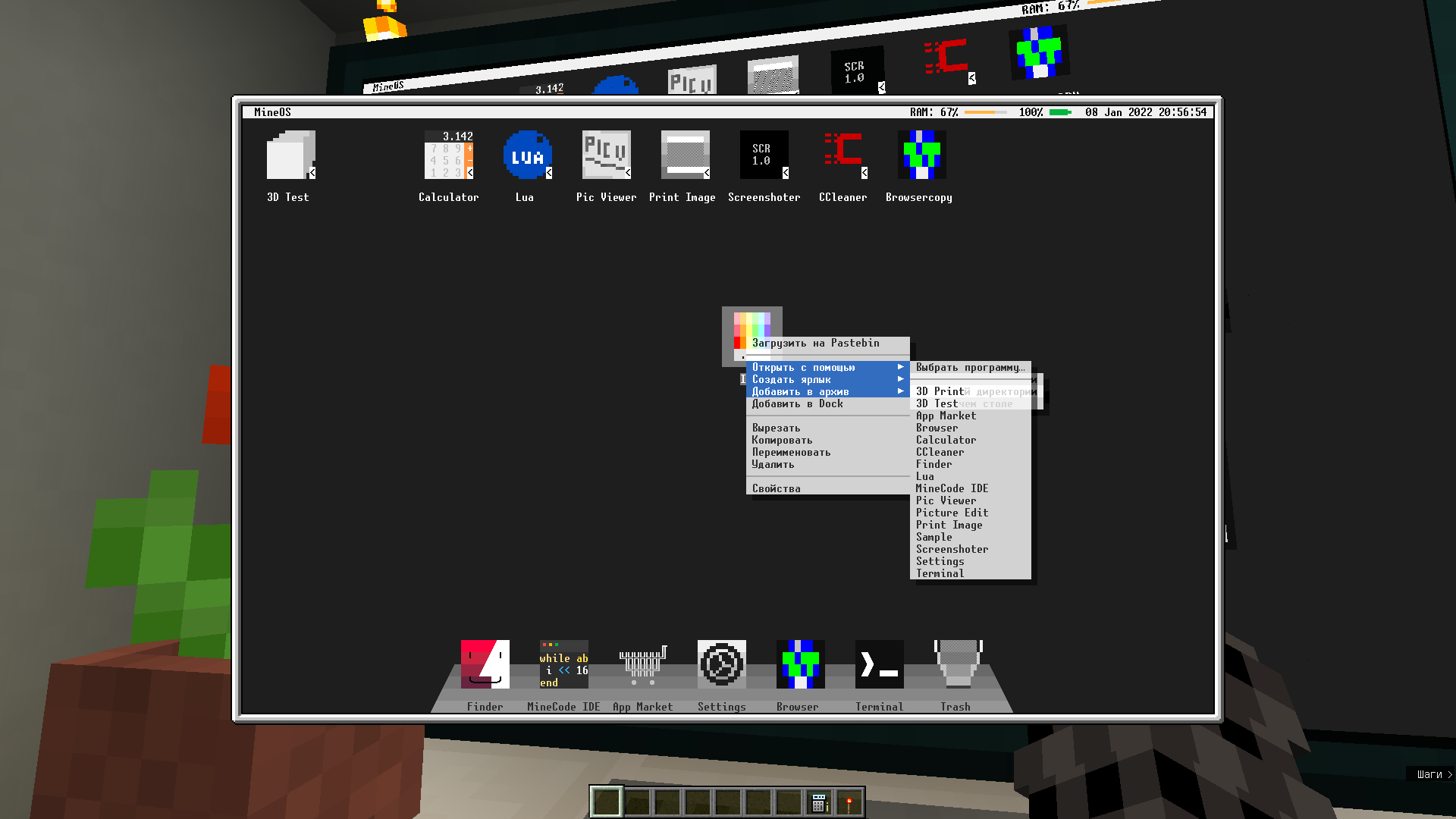Expand the 'Открыть с помощью' submenu
This screenshot has width=1456, height=819.
(x=804, y=367)
